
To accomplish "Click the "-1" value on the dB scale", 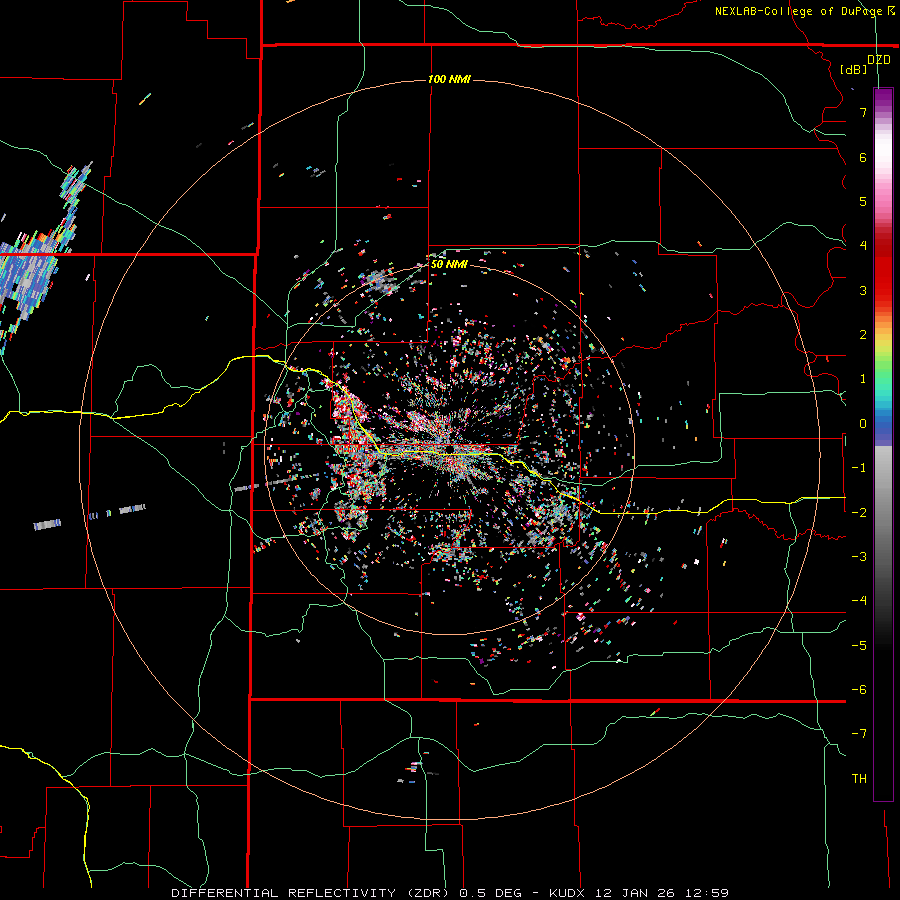I will (x=859, y=468).
